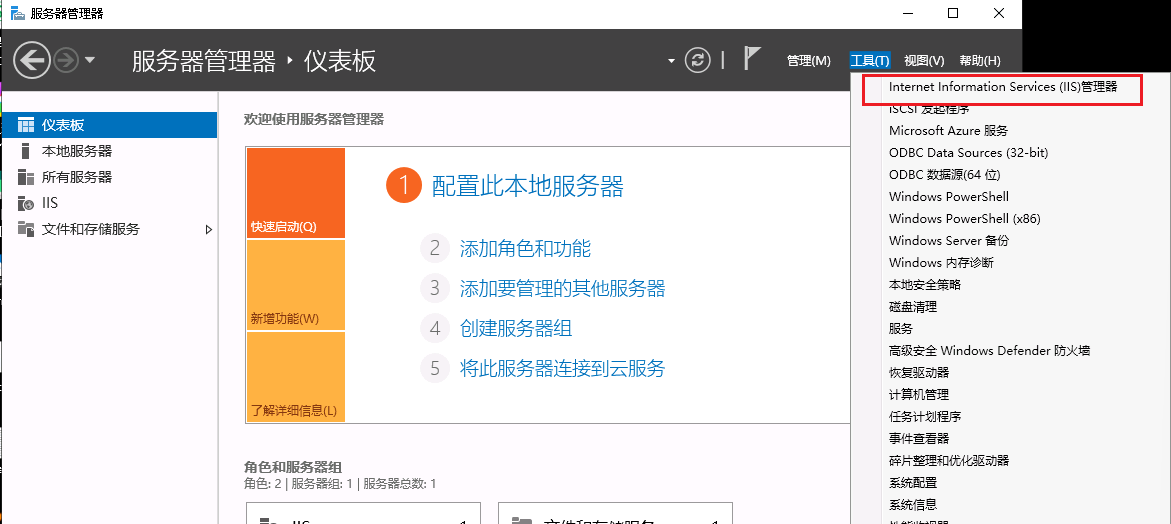Launch Windows PowerShell menu entry
The image size is (1171, 524).
coord(948,196)
